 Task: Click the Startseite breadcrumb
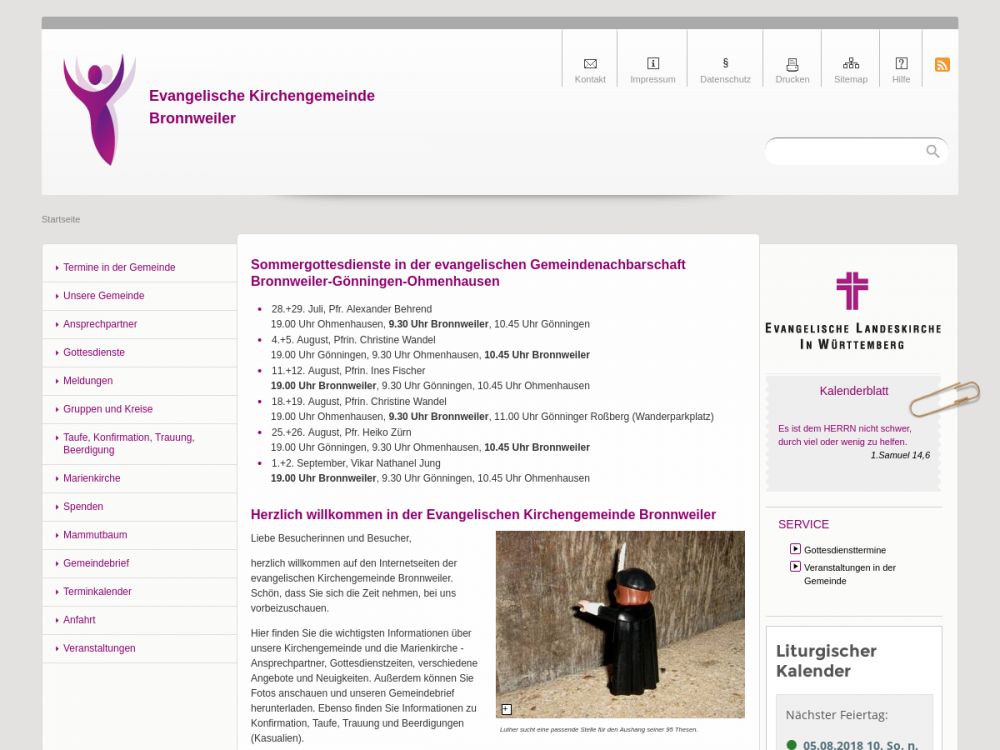tap(61, 219)
